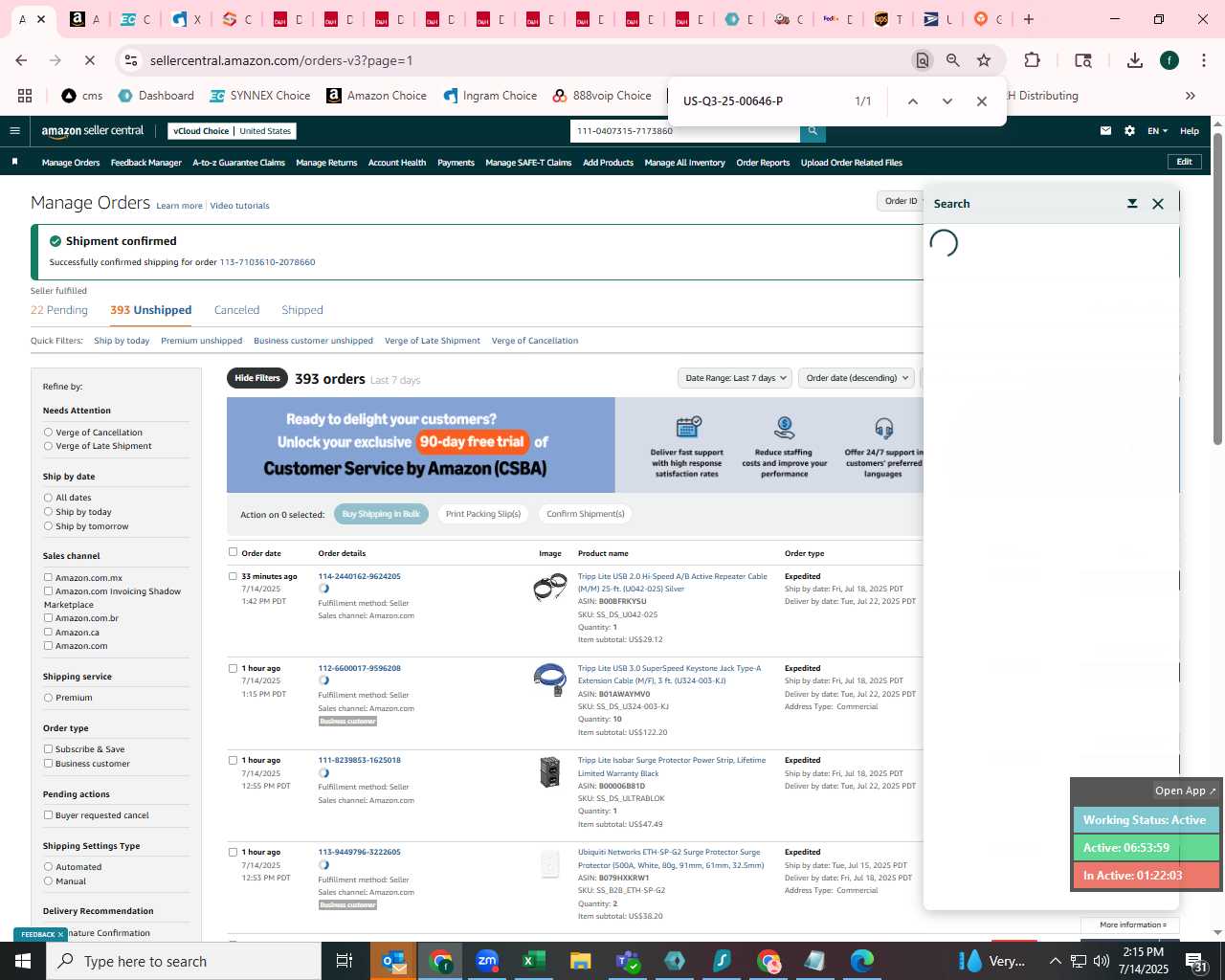The width and height of the screenshot is (1225, 980).
Task: Minimize the Search side panel
Action: (x=1132, y=204)
